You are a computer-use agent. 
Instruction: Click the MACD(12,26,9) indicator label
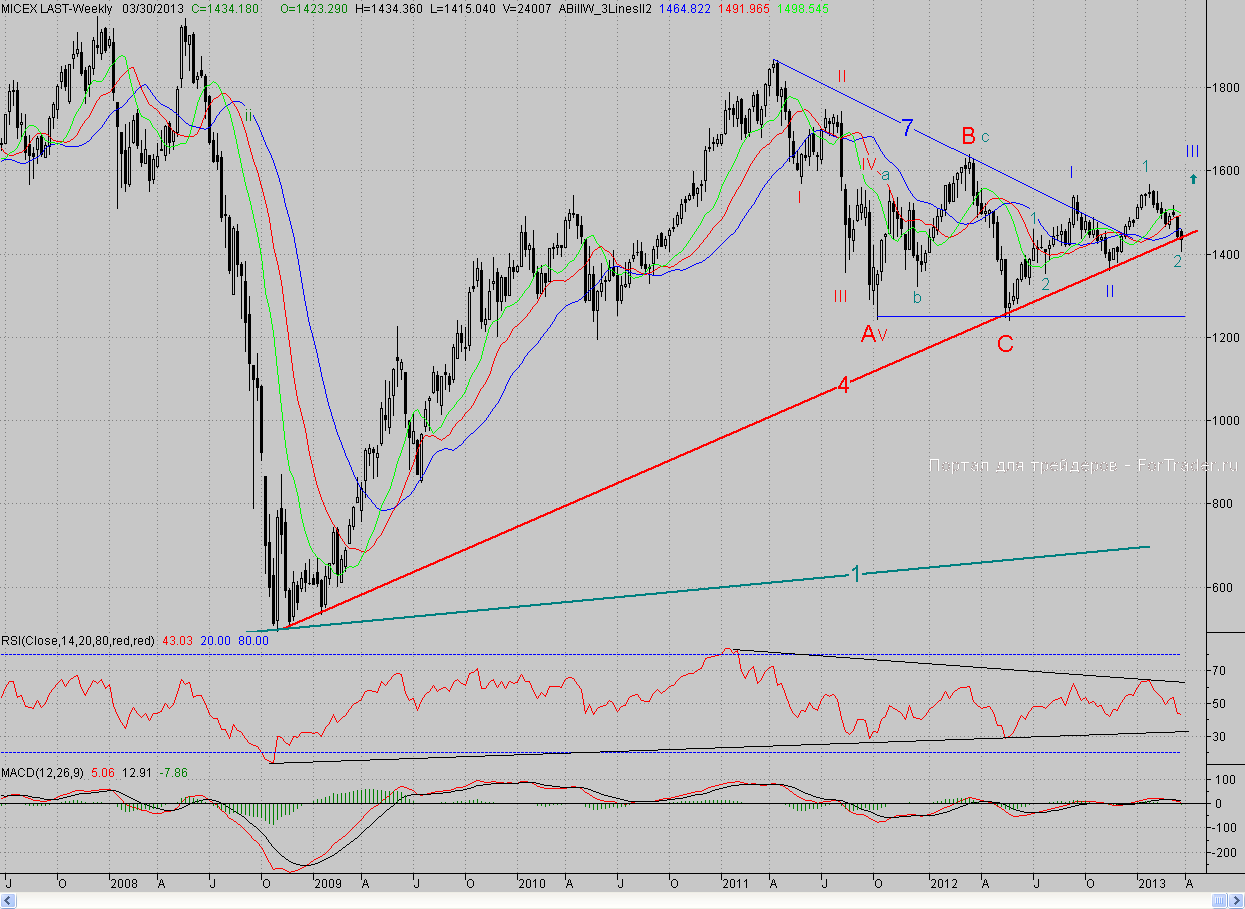point(42,772)
